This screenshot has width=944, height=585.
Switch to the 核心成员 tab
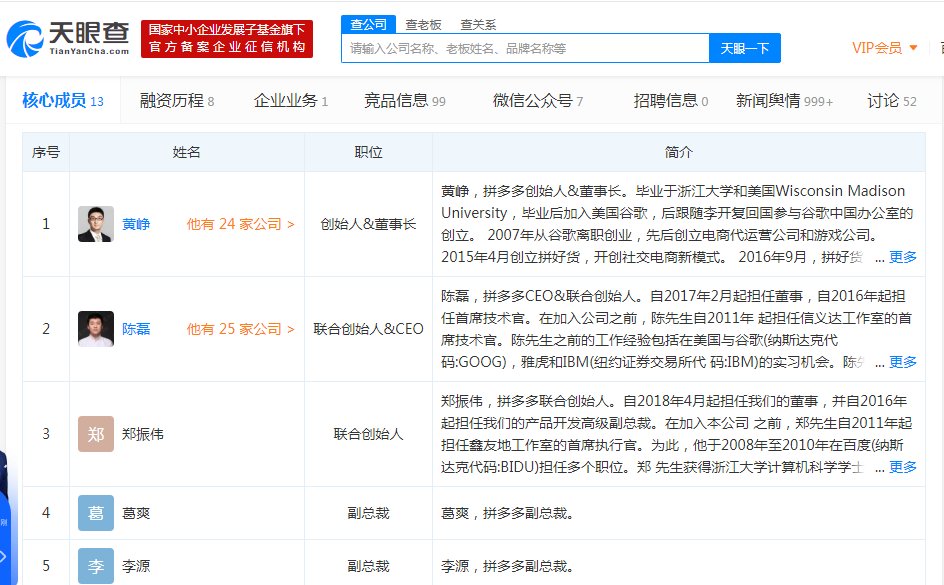click(x=63, y=101)
